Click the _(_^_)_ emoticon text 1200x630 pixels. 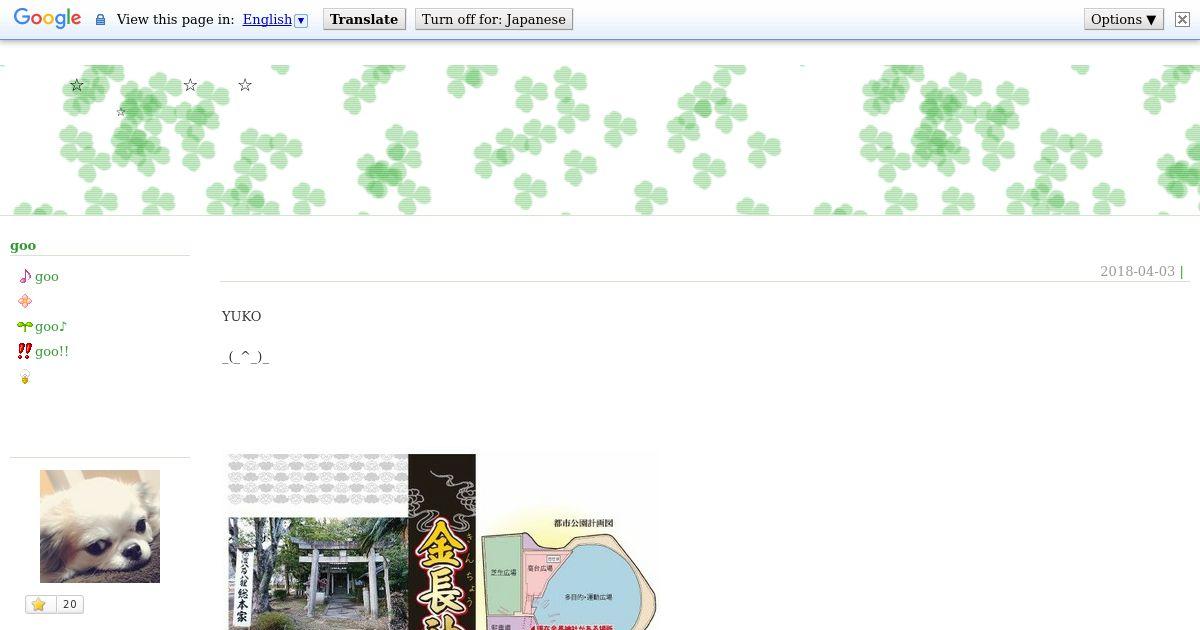point(246,356)
